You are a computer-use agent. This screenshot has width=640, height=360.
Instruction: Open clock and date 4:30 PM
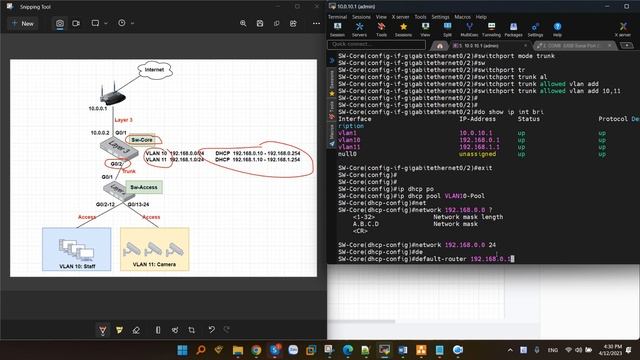[x=610, y=350]
